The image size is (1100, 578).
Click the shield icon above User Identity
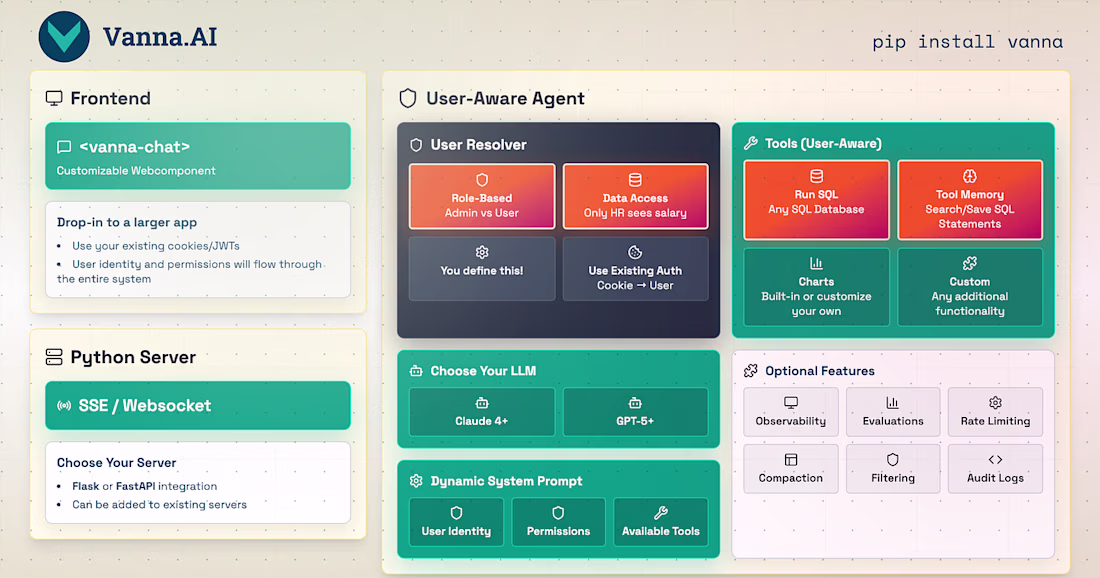[457, 513]
